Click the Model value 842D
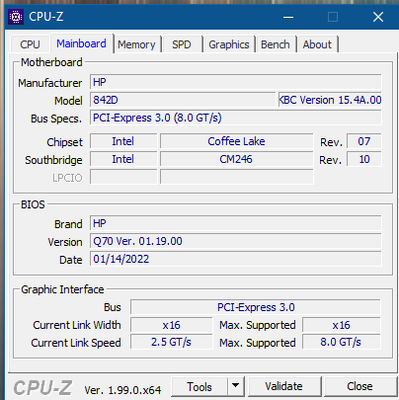 click(x=183, y=100)
